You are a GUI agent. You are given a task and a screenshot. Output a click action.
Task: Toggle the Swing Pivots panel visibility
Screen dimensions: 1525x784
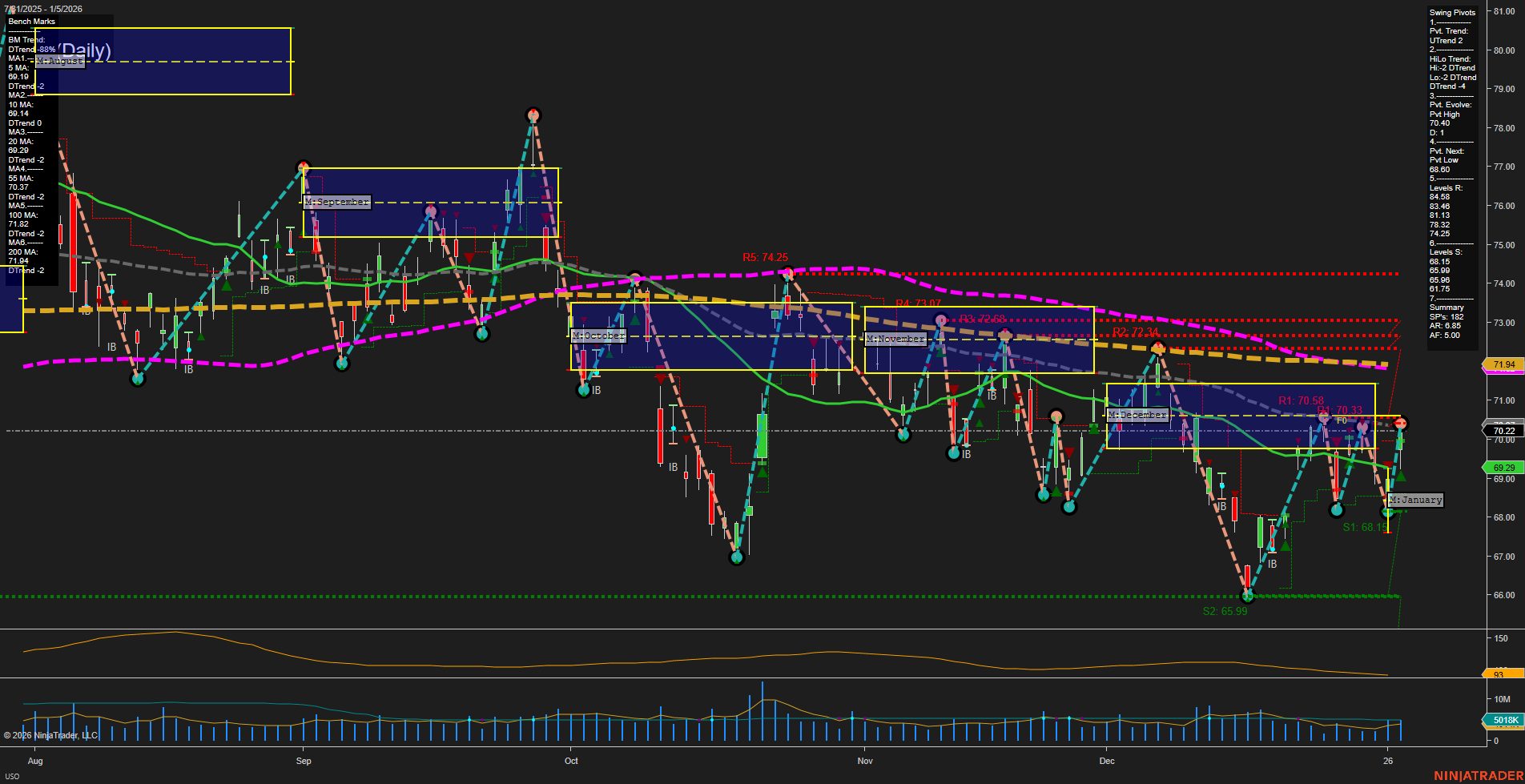1451,12
